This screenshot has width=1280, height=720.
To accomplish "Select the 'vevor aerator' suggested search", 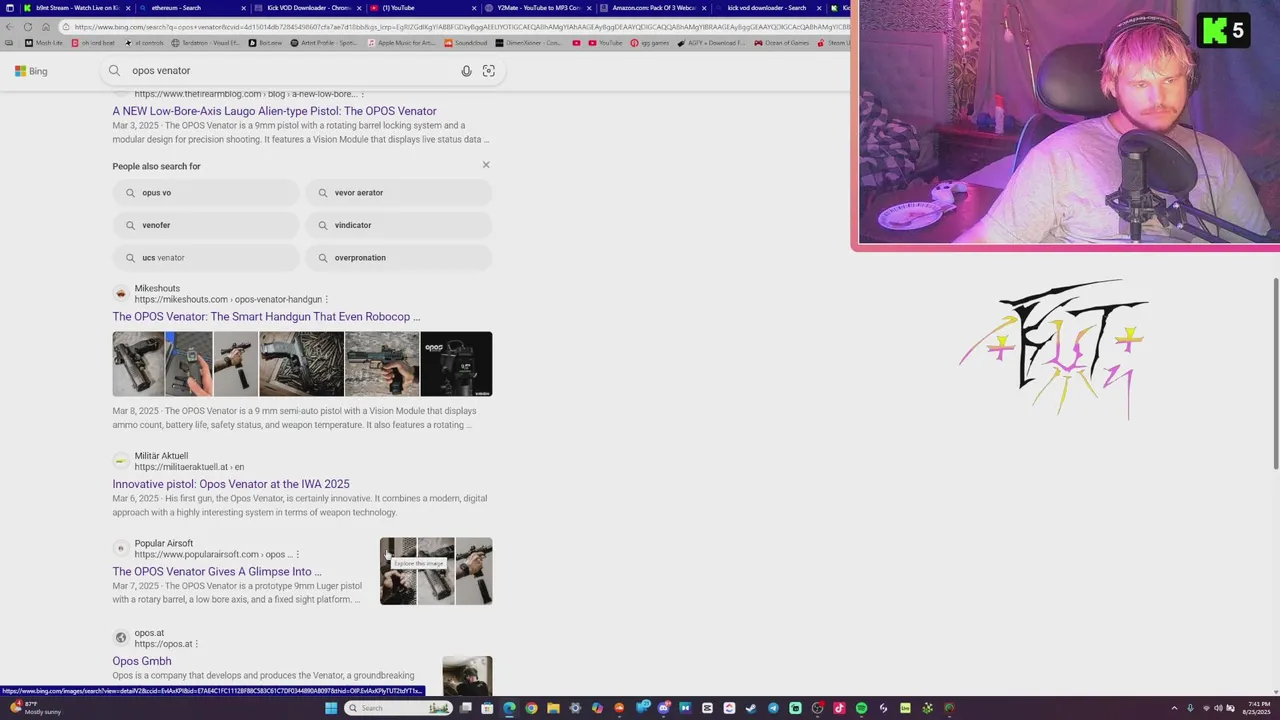I will pos(399,193).
